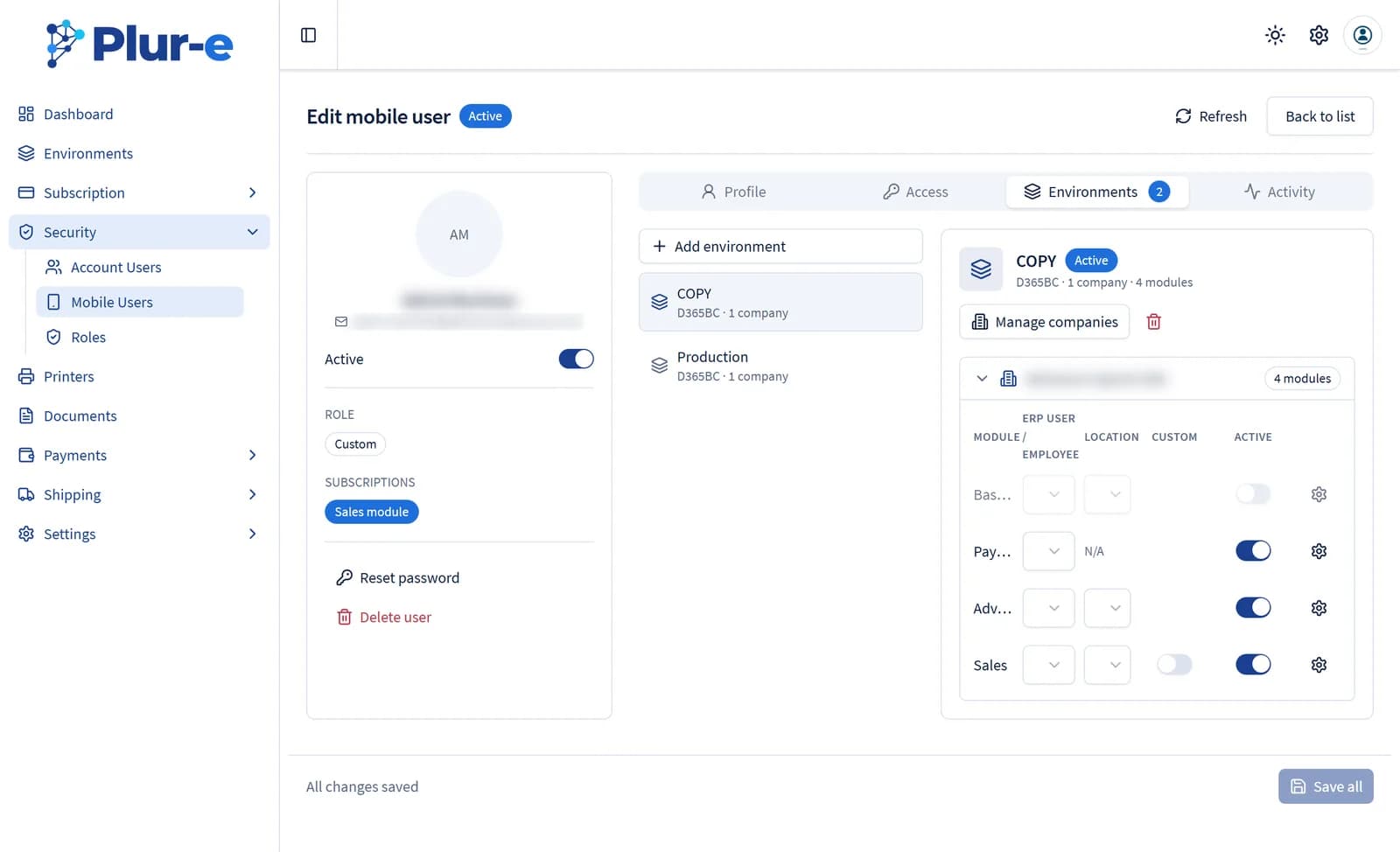Collapse the Security sidebar section
1400x852 pixels.
coord(140,232)
